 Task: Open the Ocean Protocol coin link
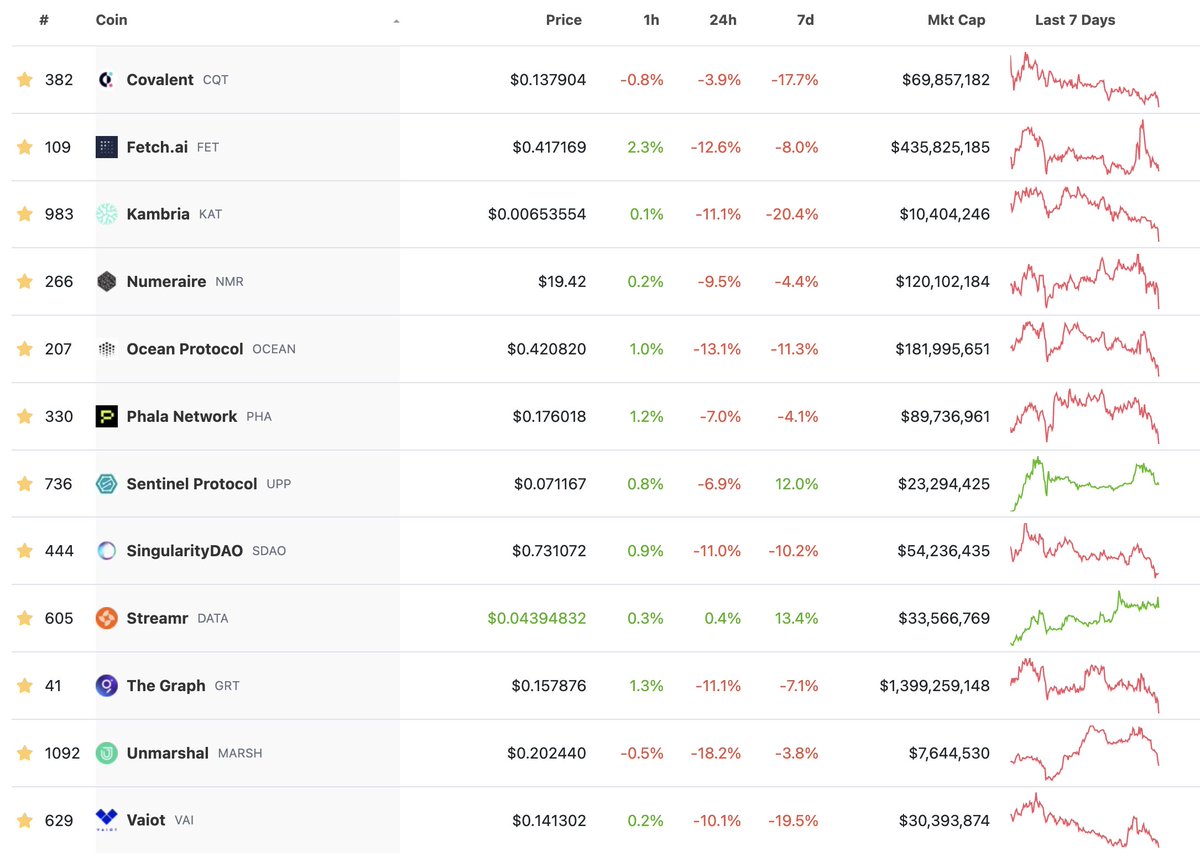[185, 349]
